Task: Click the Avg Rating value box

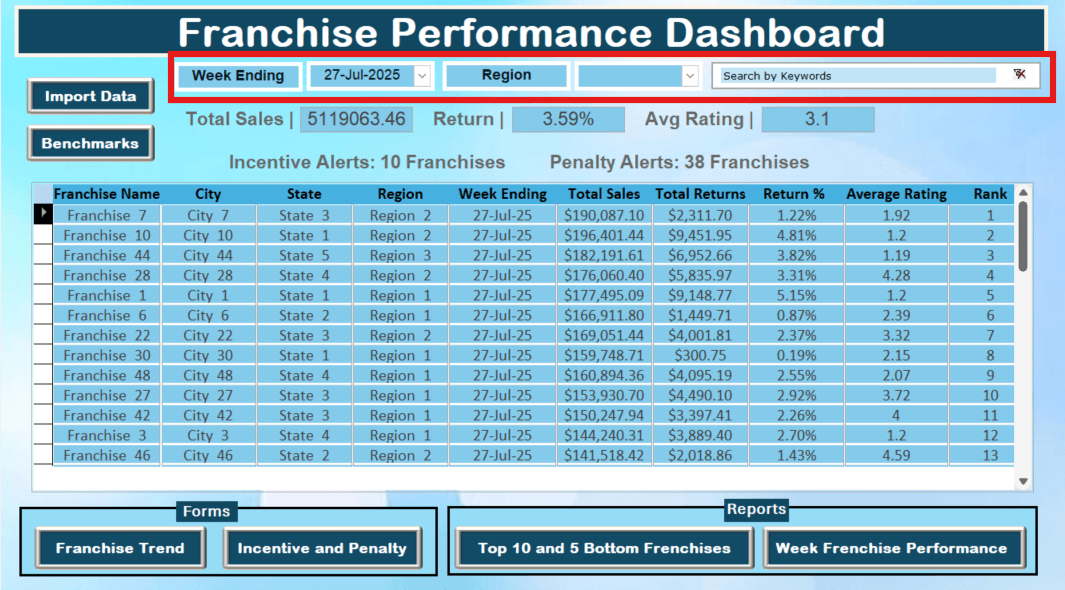Action: click(x=818, y=119)
